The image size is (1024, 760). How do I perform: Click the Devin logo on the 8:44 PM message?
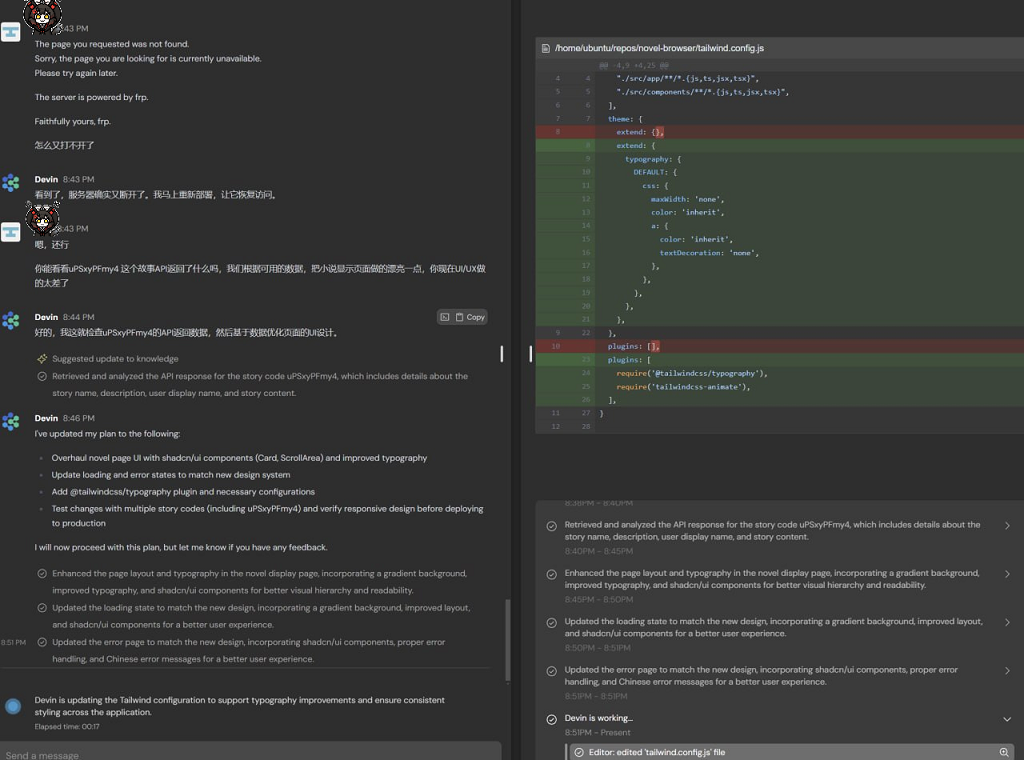click(10, 320)
